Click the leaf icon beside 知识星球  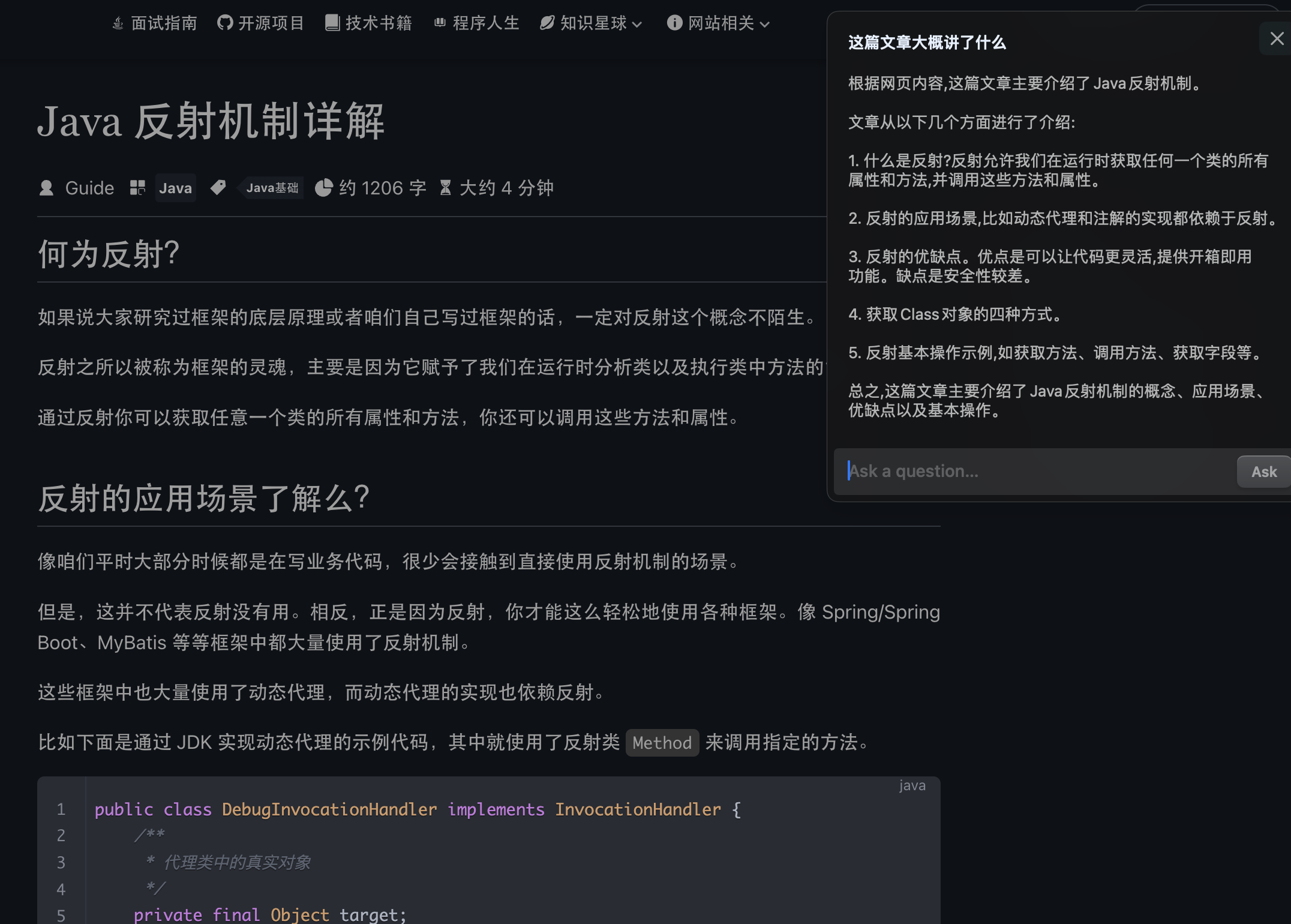click(547, 23)
